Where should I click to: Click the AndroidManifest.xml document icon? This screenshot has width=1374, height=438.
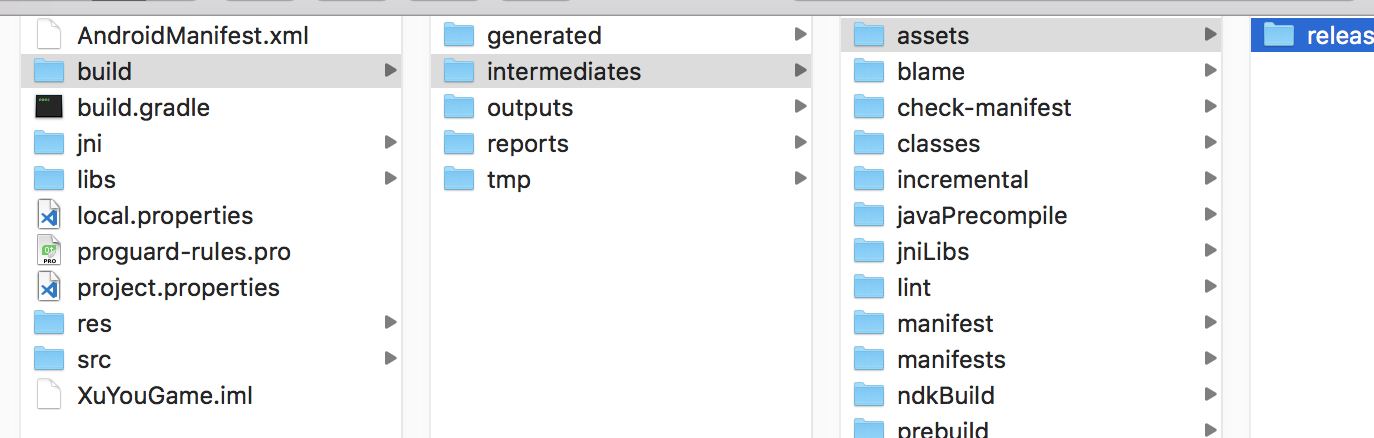click(49, 35)
